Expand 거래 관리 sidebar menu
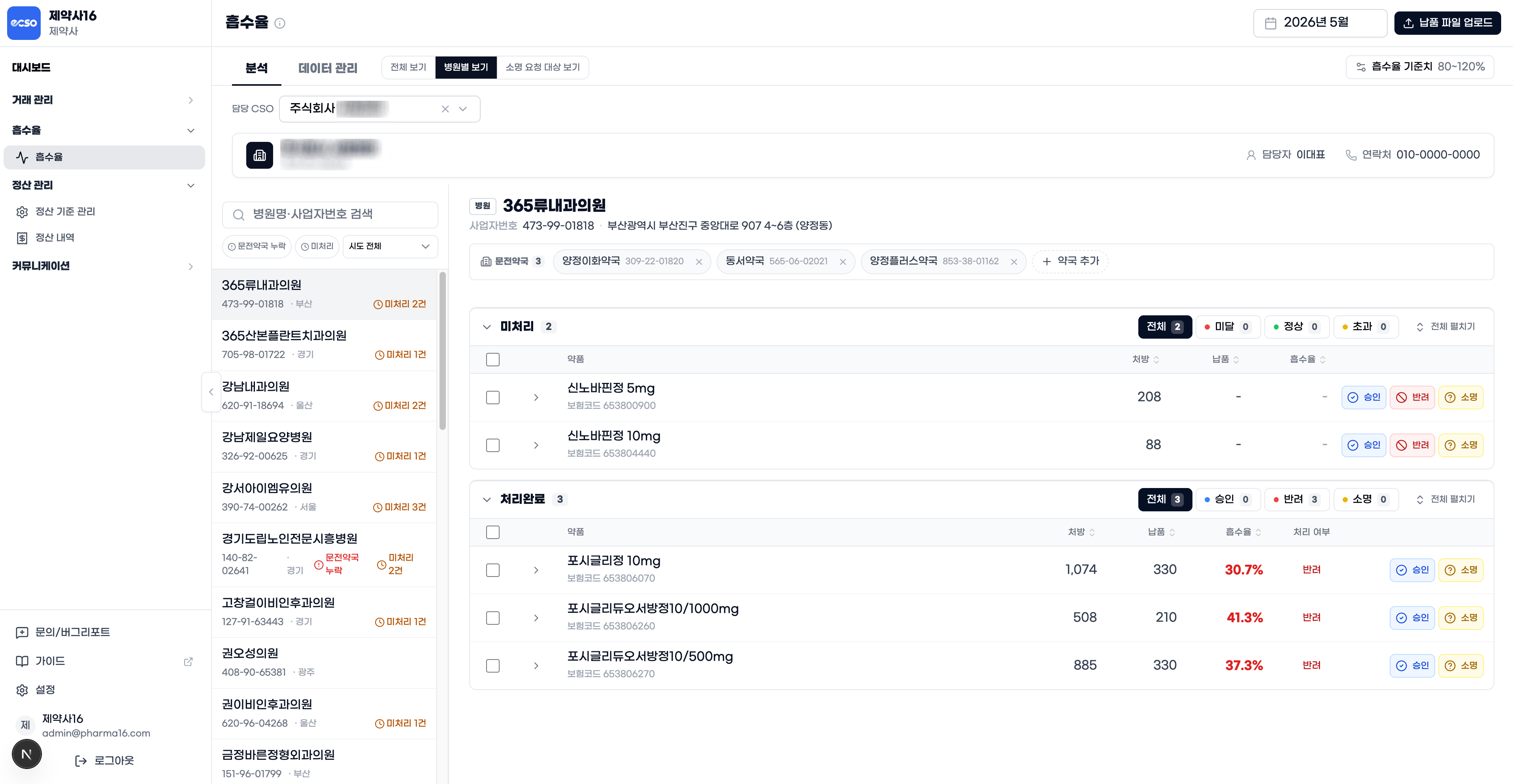Screen dimensions: 1513x784 pos(104,100)
